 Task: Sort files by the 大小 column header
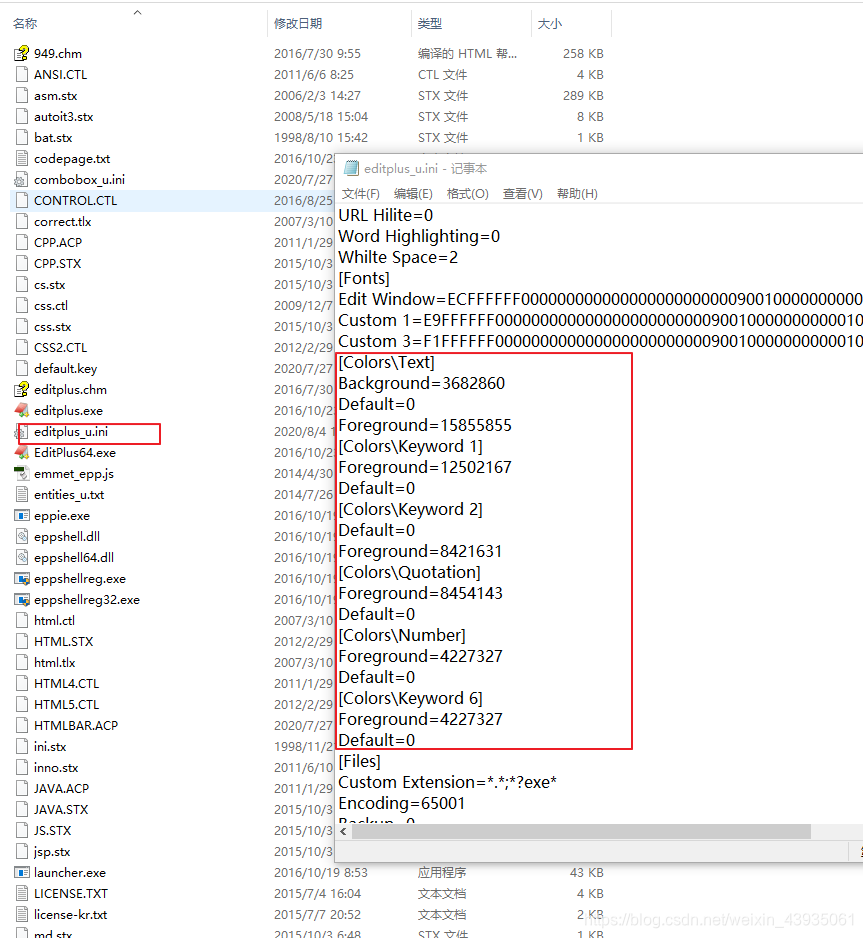[x=549, y=23]
